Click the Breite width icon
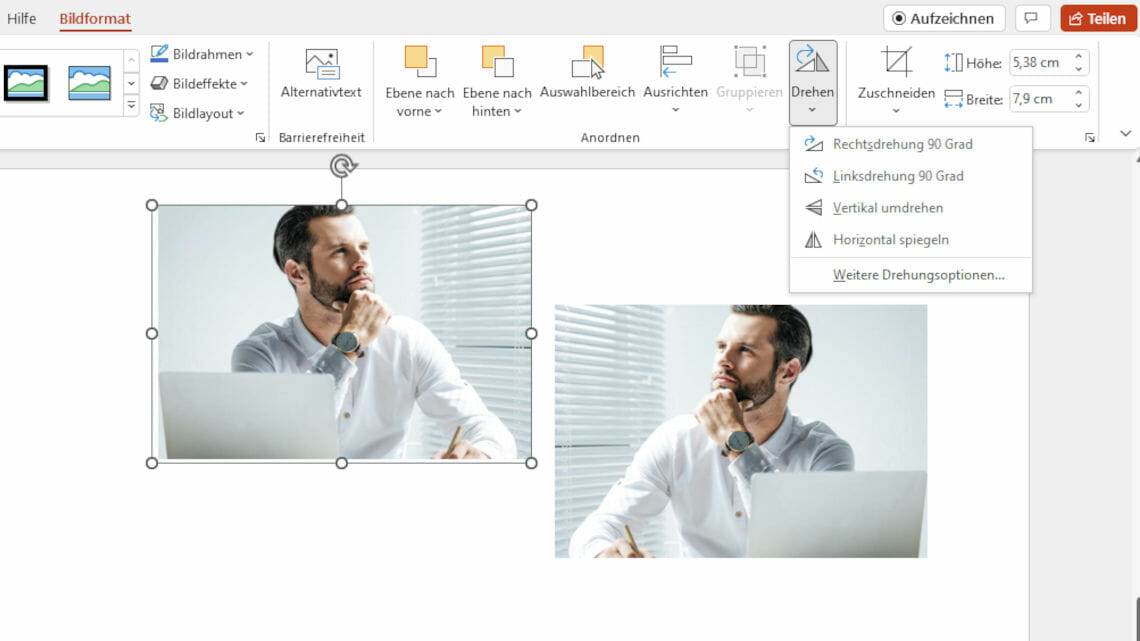1140x641 pixels. (953, 99)
